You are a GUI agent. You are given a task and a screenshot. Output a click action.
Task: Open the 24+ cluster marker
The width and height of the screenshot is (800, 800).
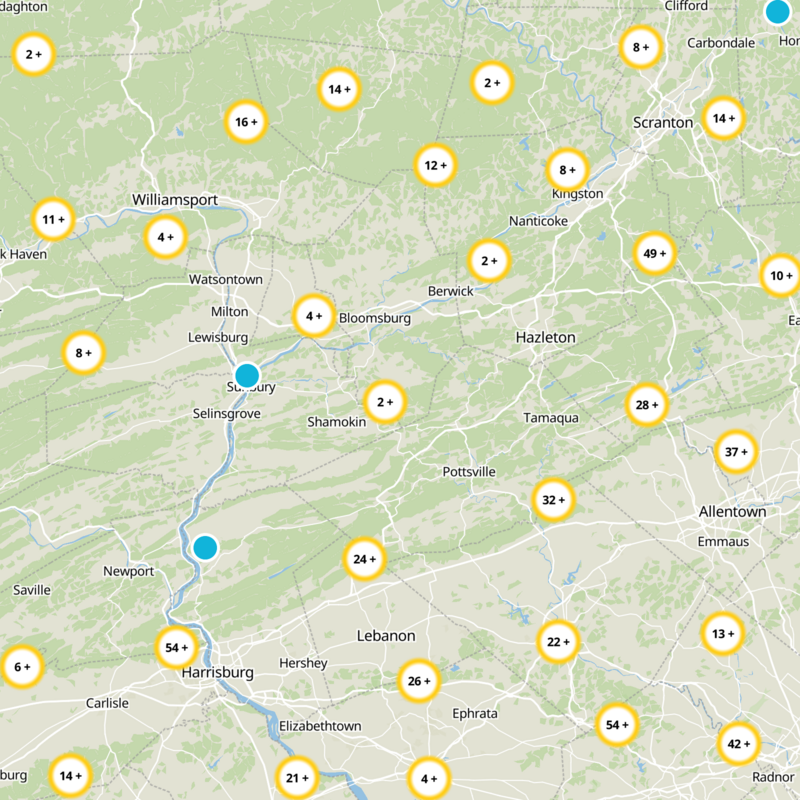[364, 559]
